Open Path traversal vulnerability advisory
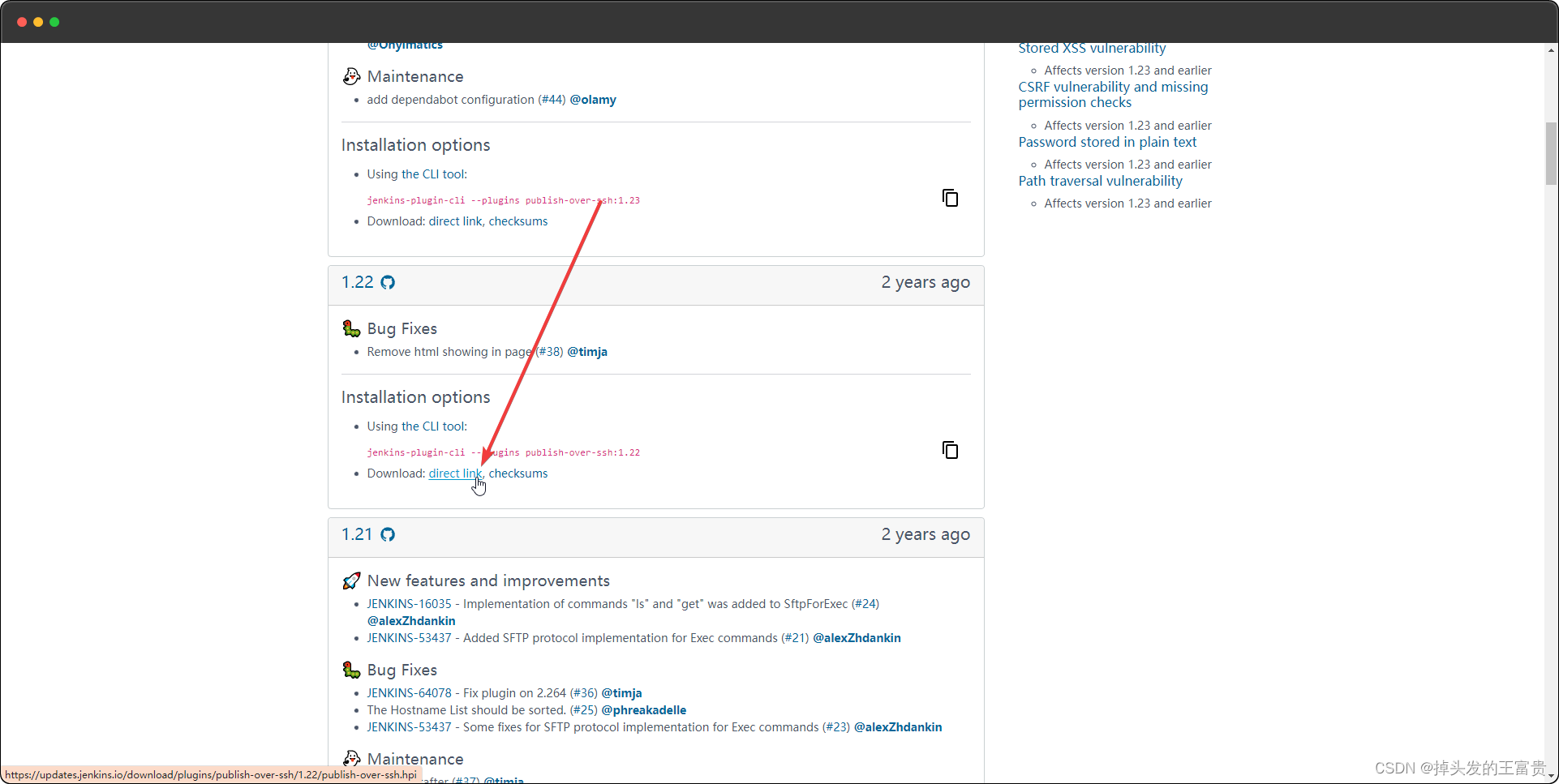1559x784 pixels. 1100,181
